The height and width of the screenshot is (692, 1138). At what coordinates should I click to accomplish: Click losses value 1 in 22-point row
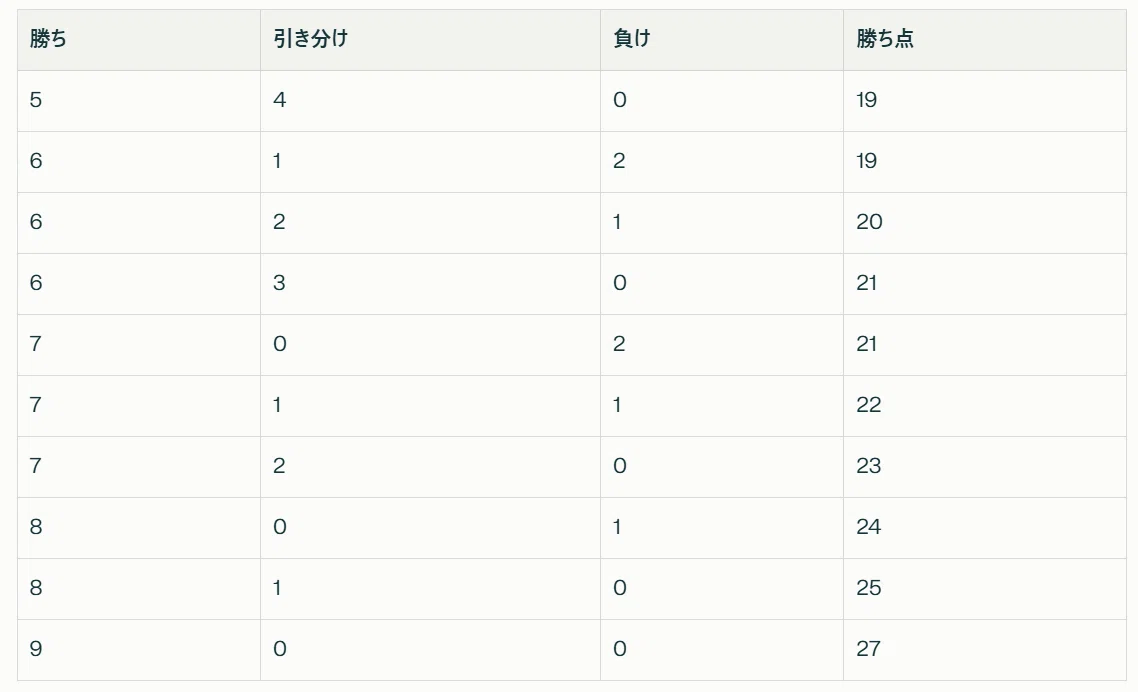(721, 406)
